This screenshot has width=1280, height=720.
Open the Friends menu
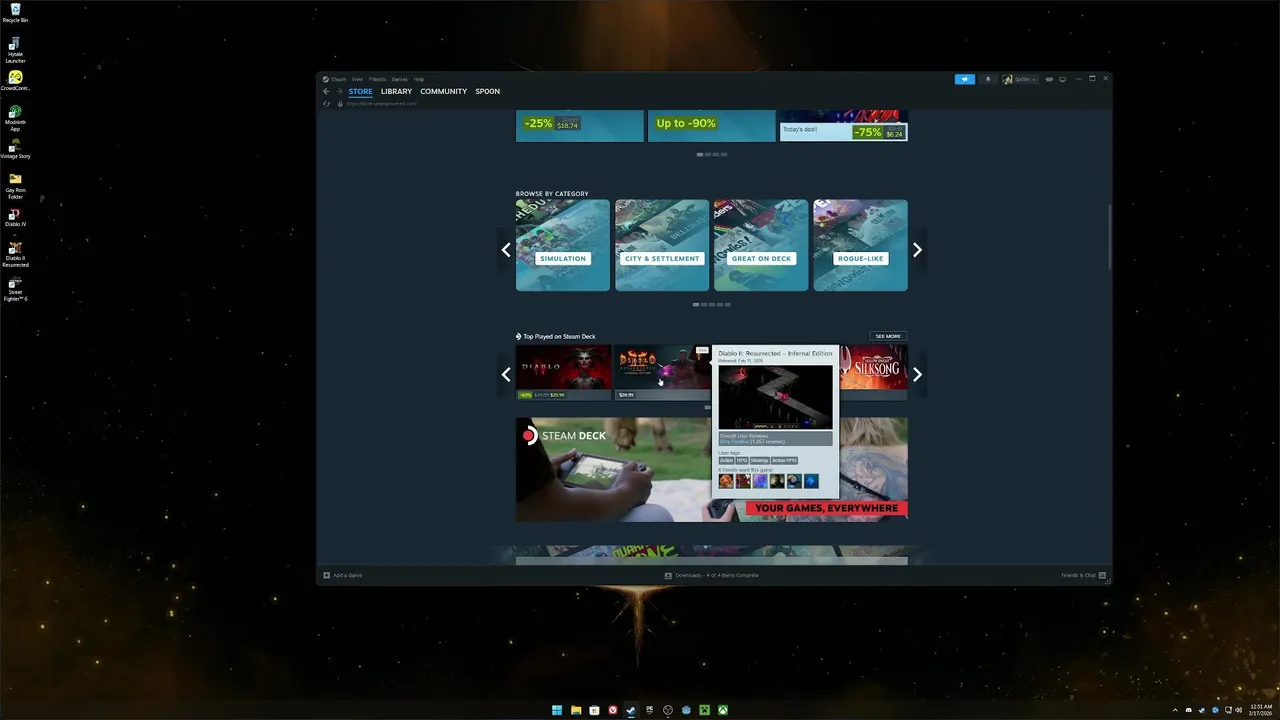pyautogui.click(x=377, y=79)
